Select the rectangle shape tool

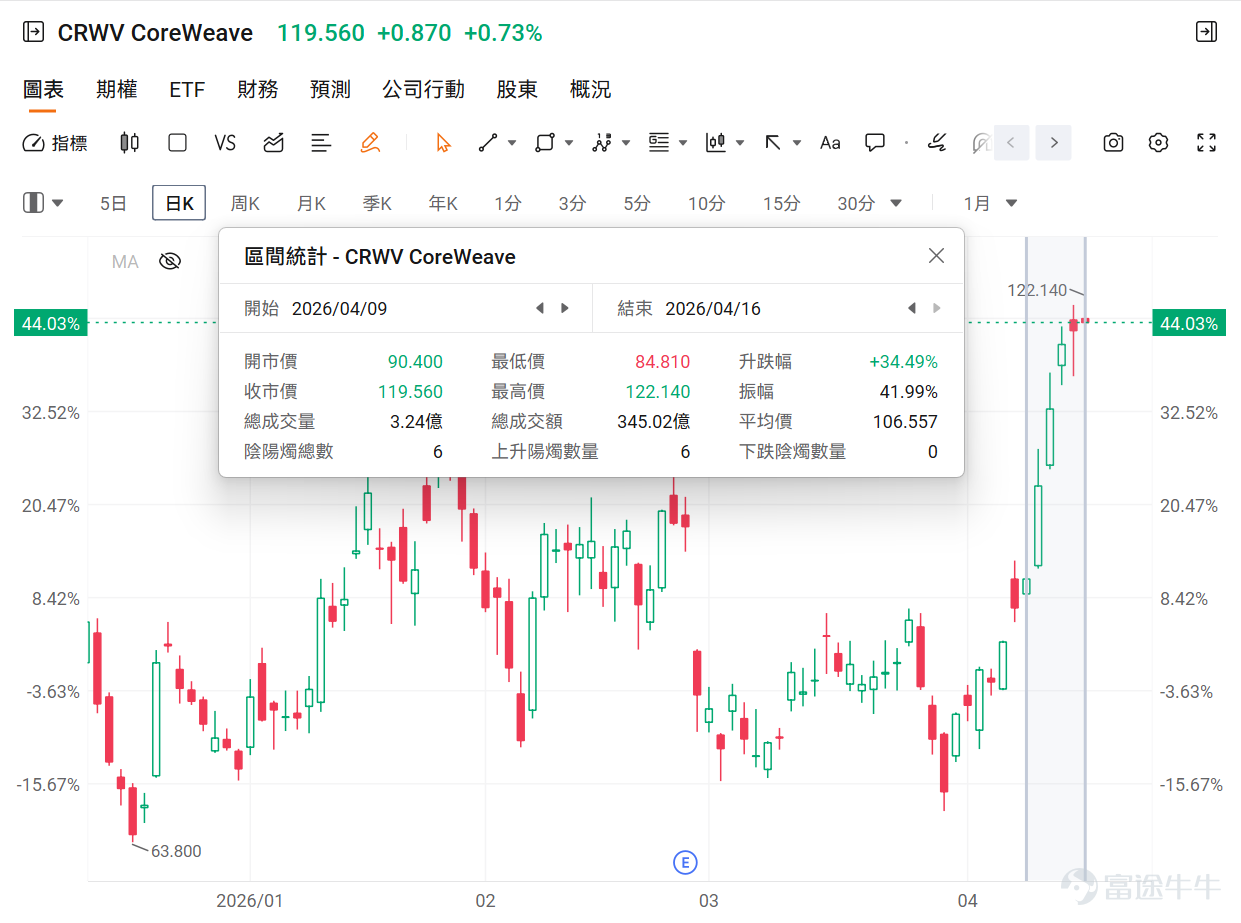click(x=544, y=143)
